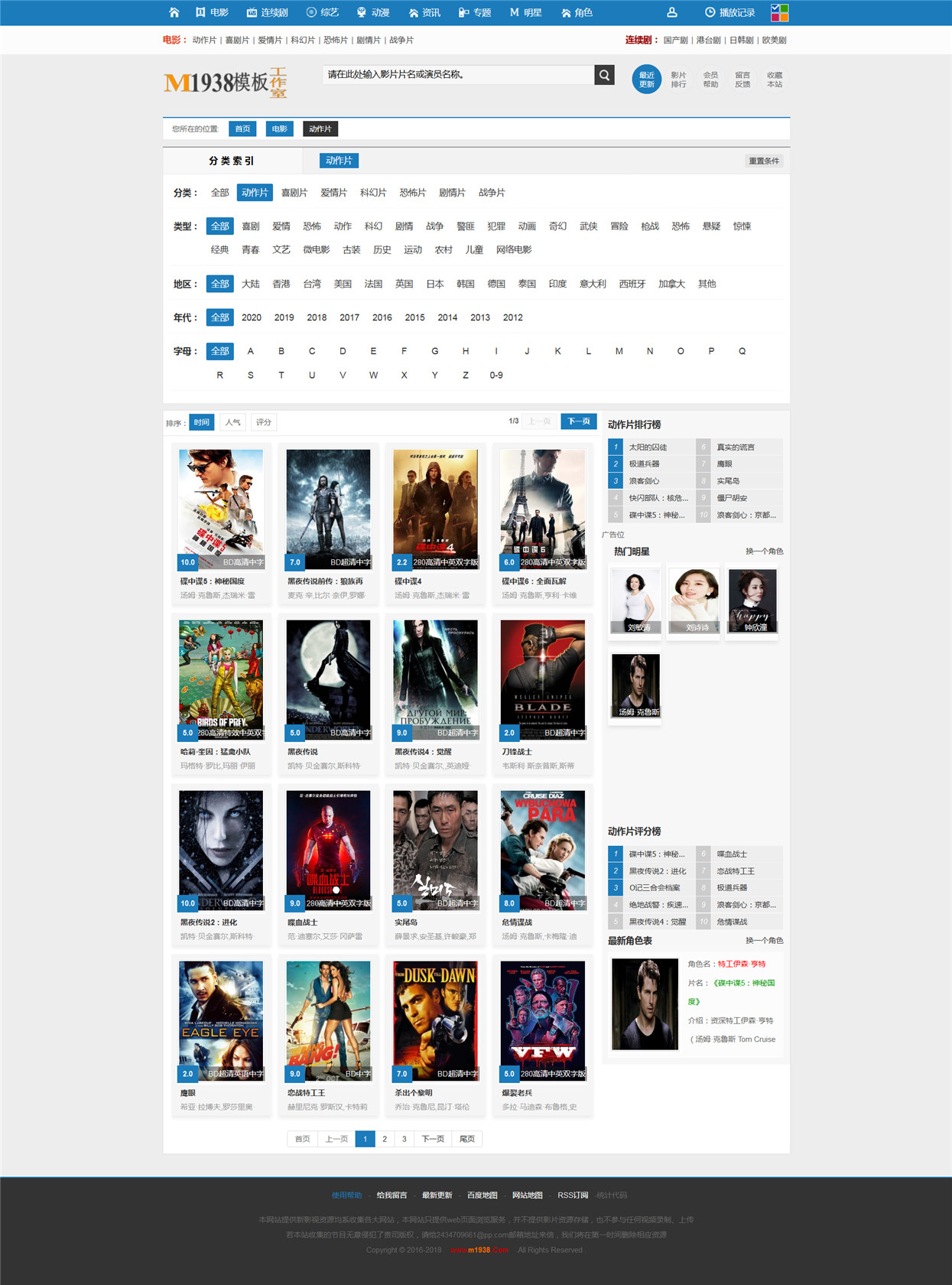The width and height of the screenshot is (952, 1285).
Task: Select year 2019 filter
Action: coord(284,317)
